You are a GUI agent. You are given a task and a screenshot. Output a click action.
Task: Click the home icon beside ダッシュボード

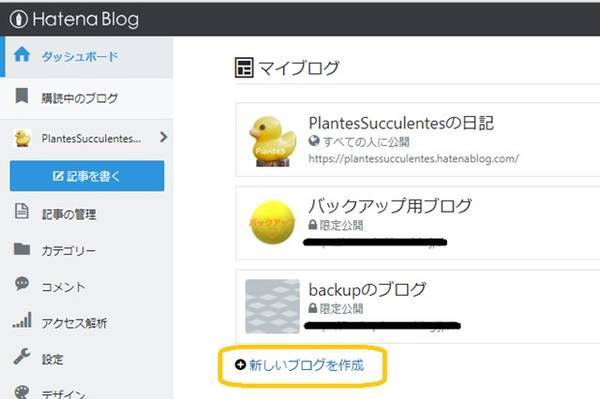22,54
